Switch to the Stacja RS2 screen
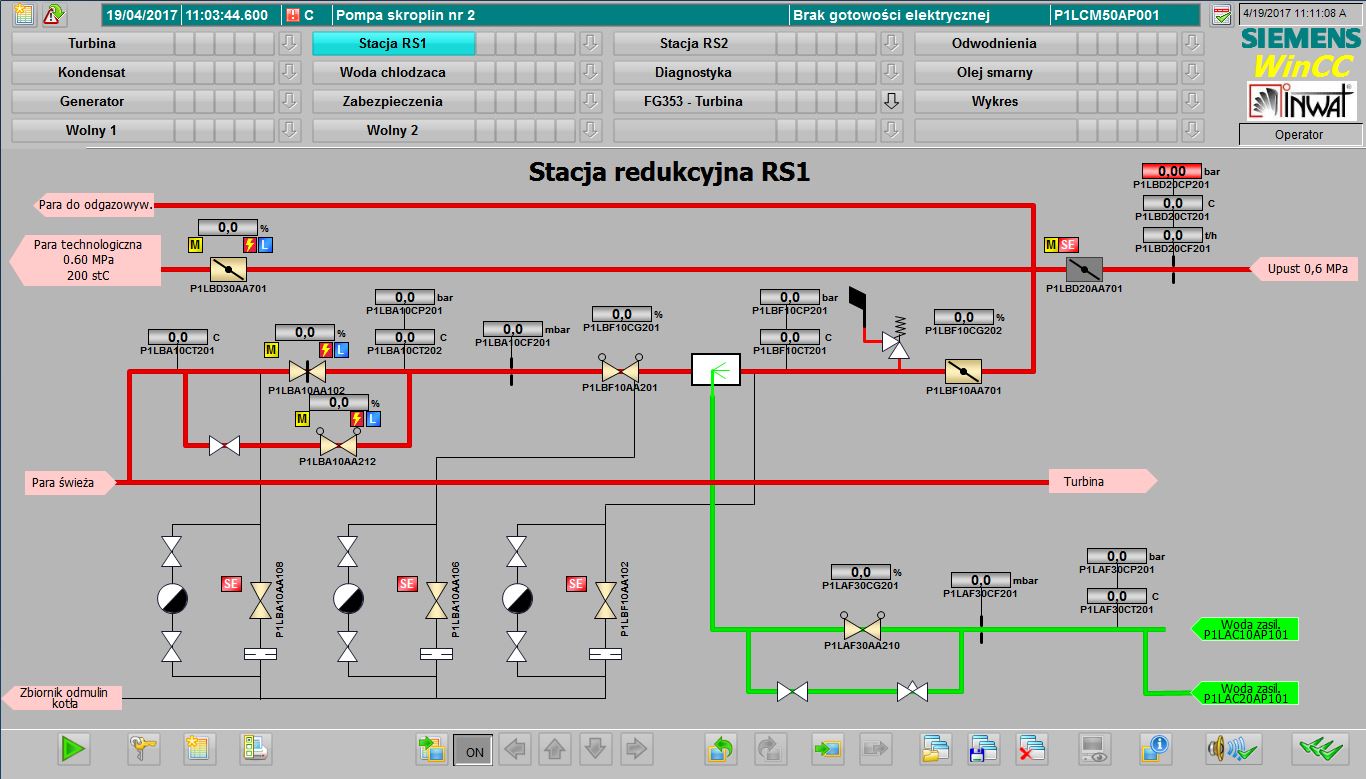Viewport: 1366px width, 779px height. (x=693, y=43)
